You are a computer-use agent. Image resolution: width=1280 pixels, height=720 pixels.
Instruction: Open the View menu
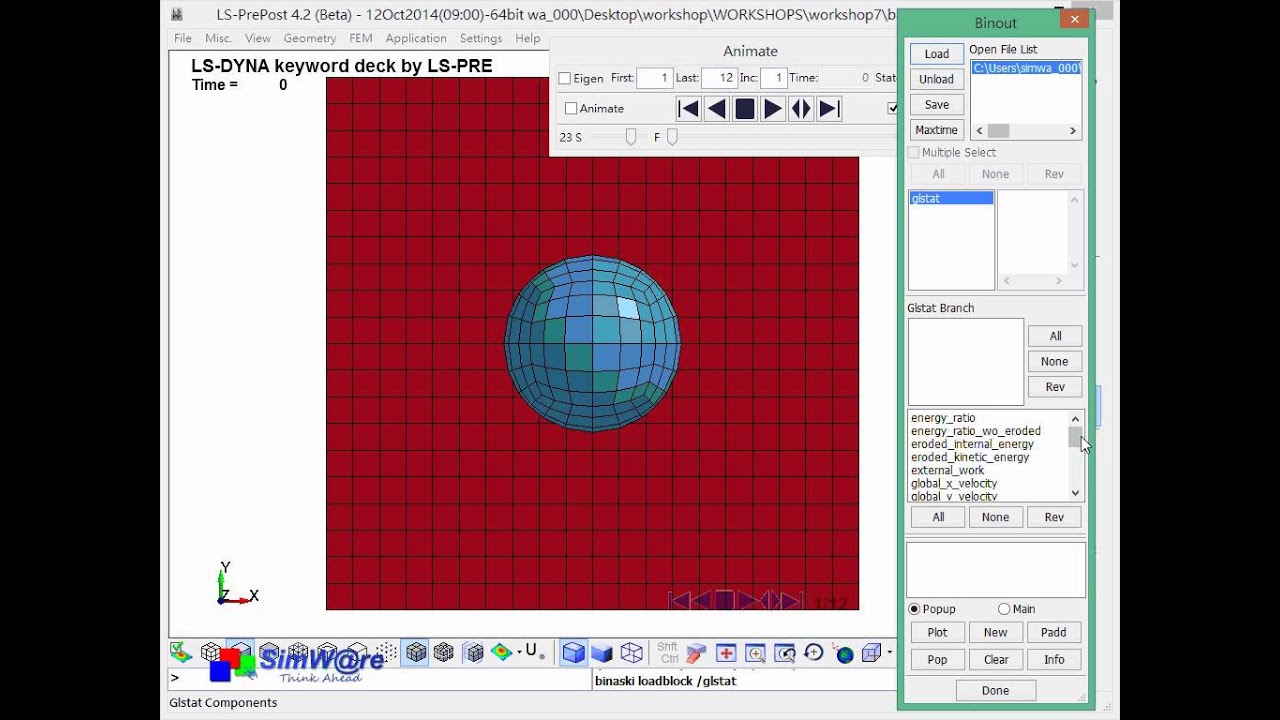[258, 38]
